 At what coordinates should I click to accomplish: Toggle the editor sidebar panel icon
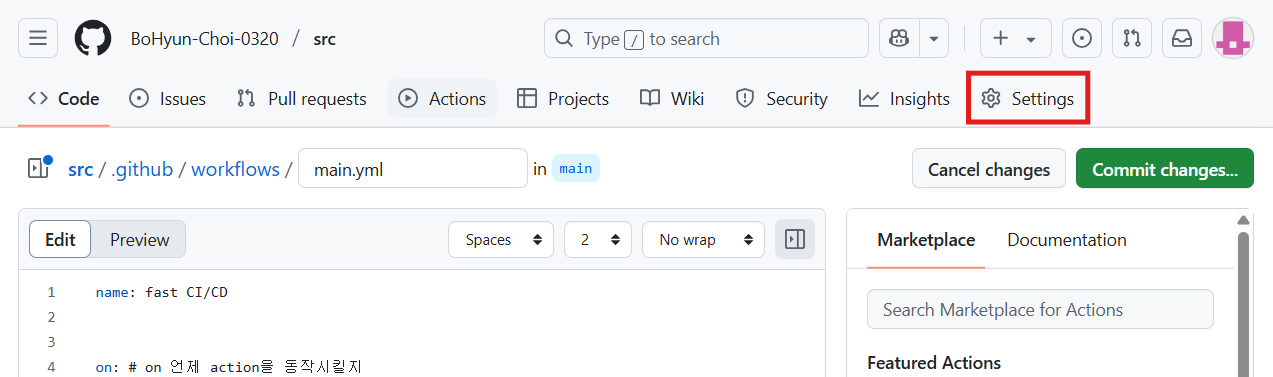(795, 240)
